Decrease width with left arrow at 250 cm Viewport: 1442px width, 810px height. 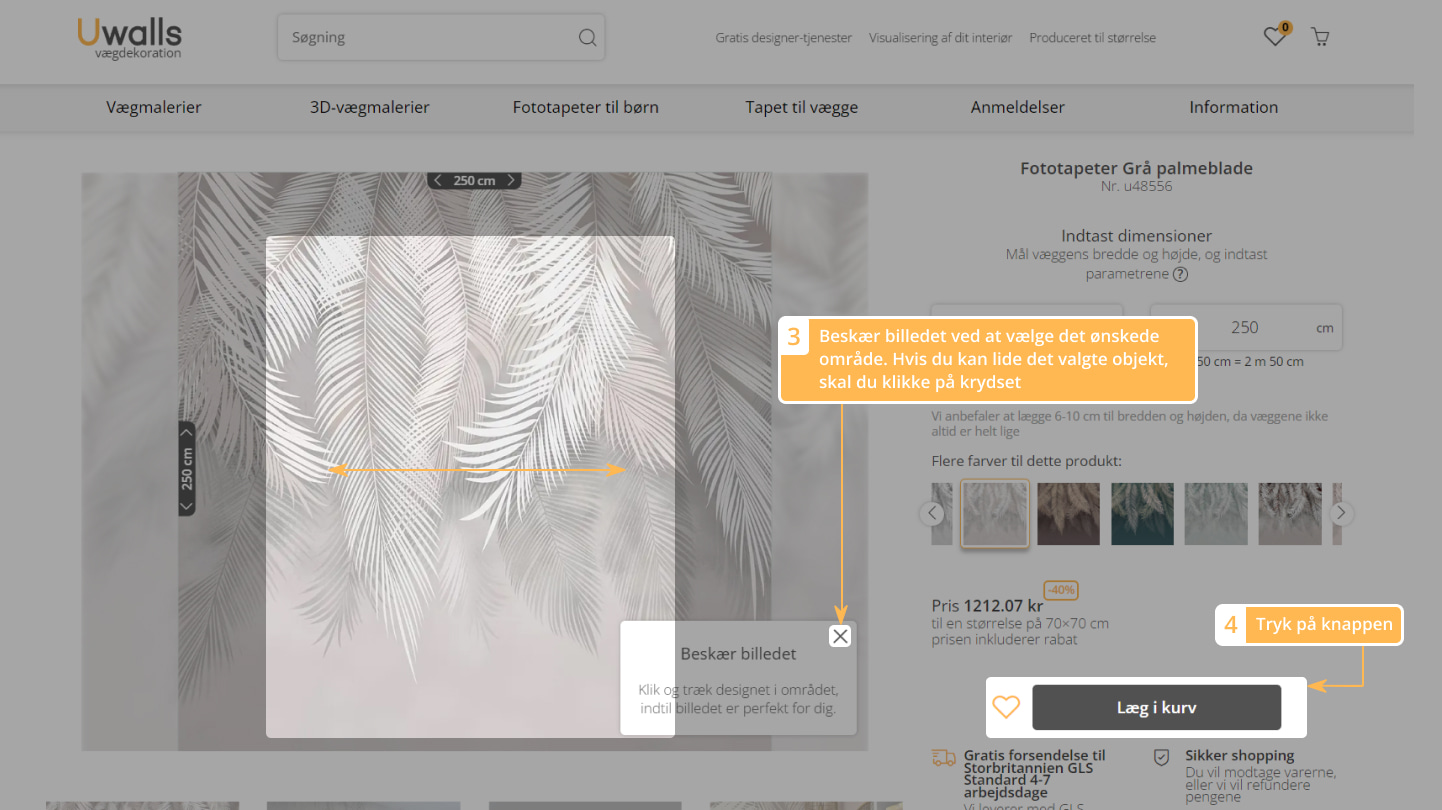click(438, 180)
